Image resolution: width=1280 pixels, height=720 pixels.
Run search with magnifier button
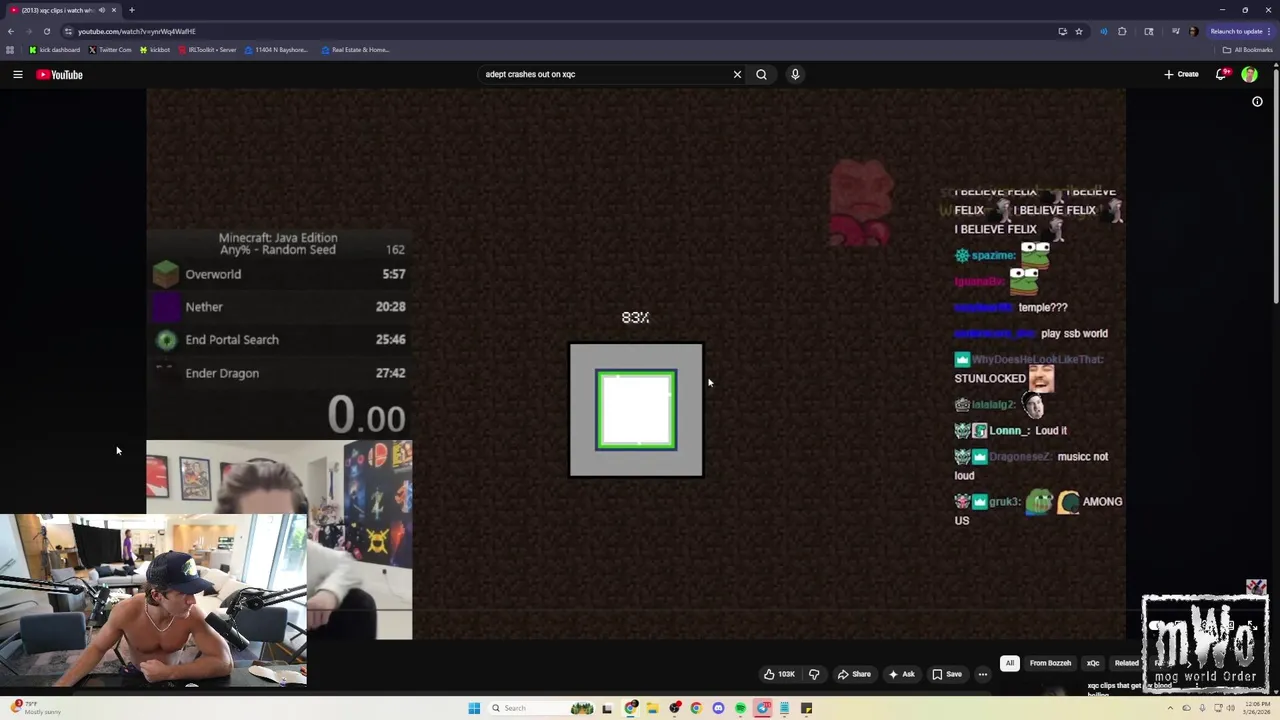click(761, 74)
